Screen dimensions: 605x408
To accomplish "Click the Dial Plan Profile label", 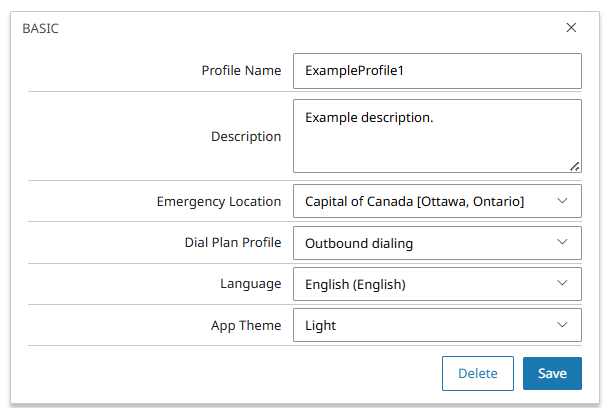I will tap(233, 242).
